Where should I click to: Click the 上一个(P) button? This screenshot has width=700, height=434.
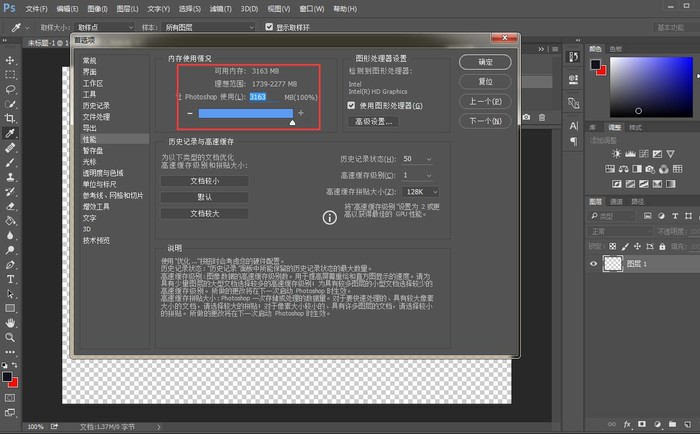(485, 101)
